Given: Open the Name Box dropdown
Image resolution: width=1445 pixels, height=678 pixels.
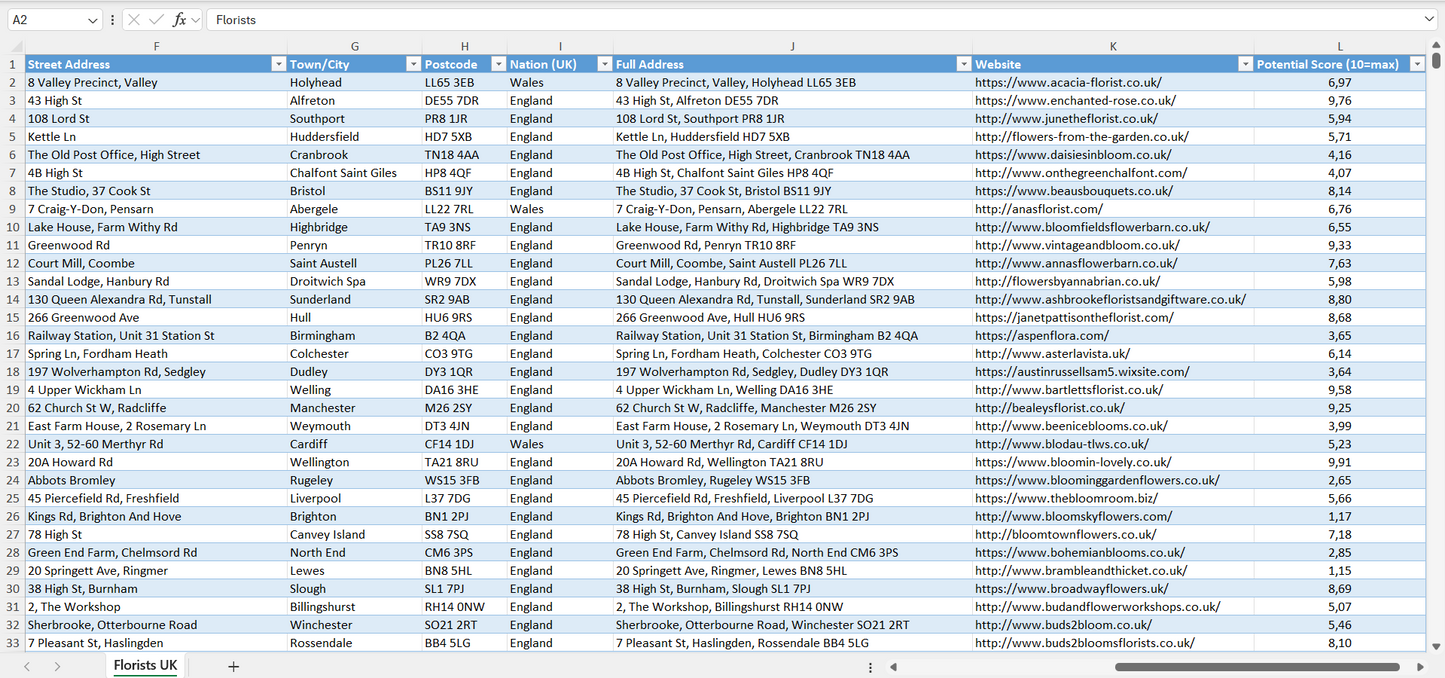Looking at the screenshot, I should [x=92, y=19].
